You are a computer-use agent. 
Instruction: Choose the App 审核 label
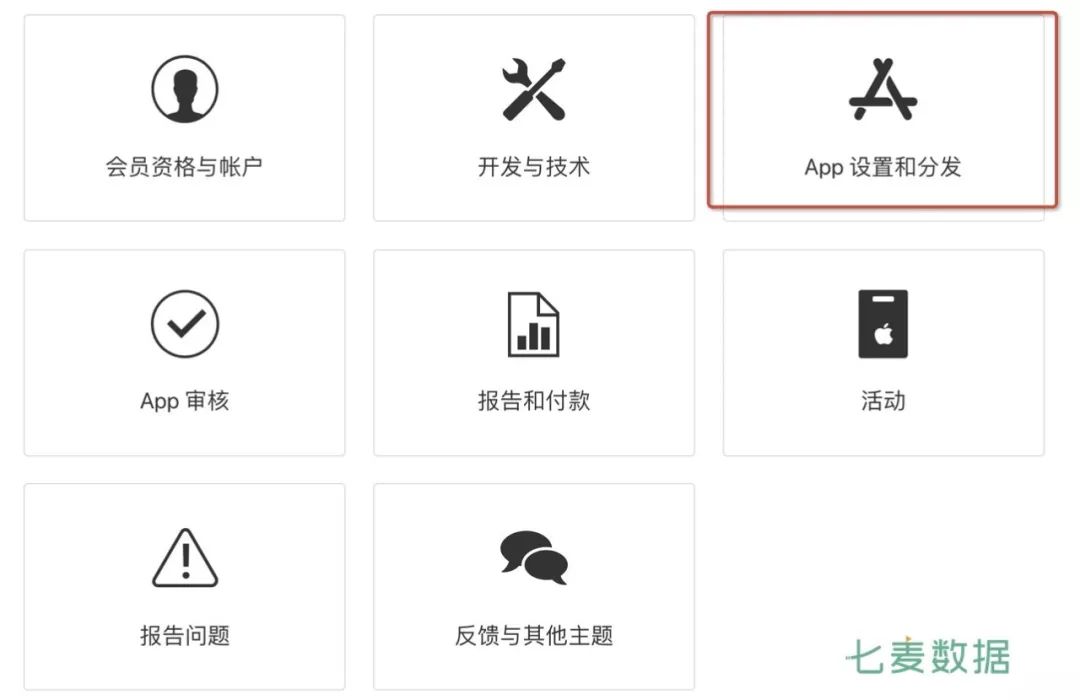tap(185, 401)
